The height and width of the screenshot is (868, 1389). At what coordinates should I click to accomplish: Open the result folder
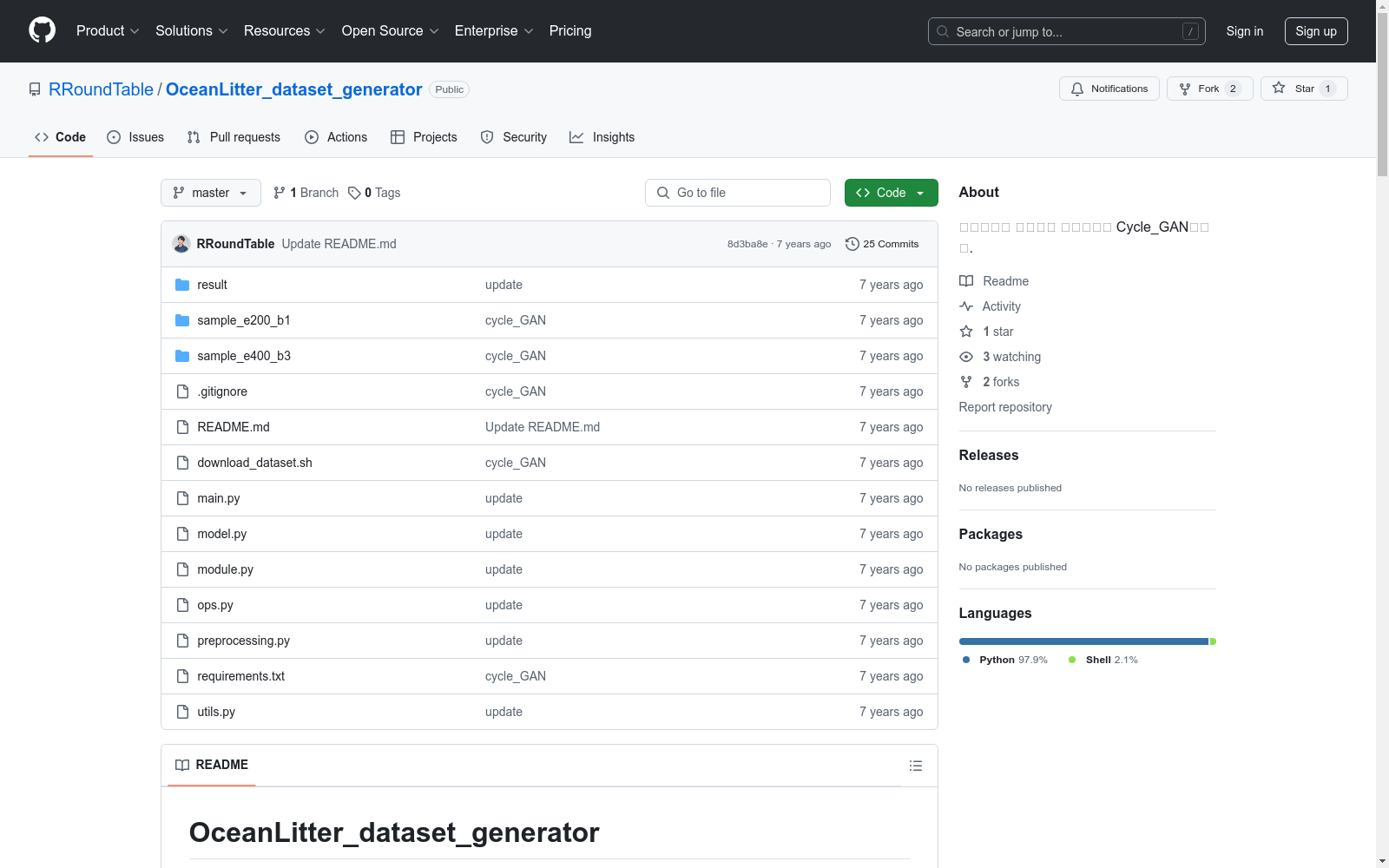pos(212,285)
